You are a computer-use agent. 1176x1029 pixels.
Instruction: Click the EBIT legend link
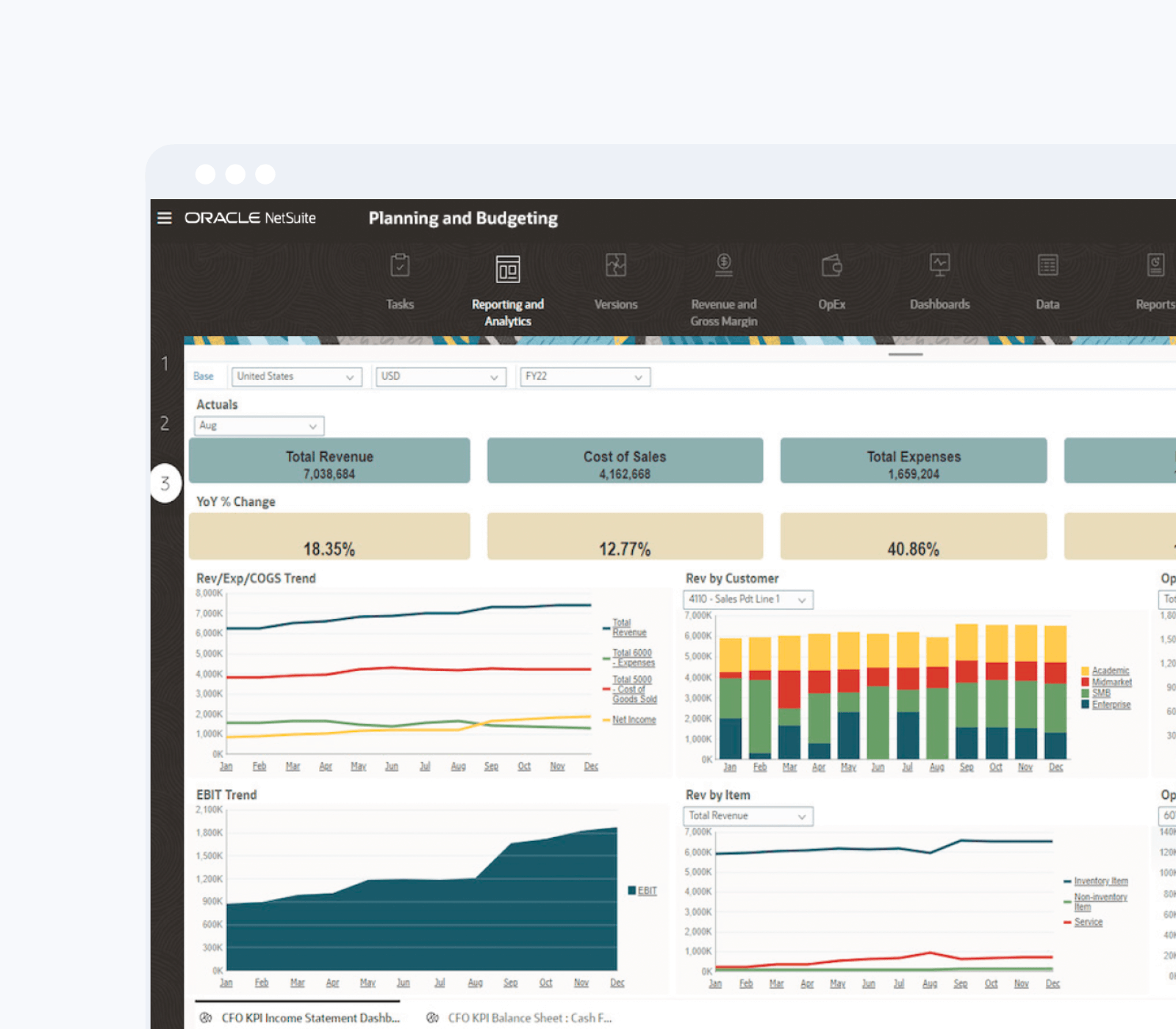pos(648,891)
